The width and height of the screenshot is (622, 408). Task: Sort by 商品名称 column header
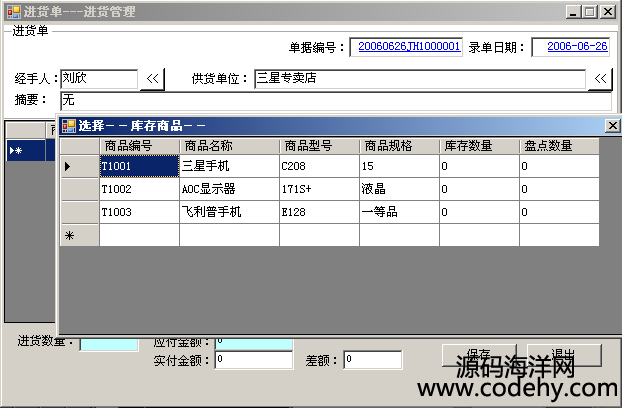click(219, 146)
